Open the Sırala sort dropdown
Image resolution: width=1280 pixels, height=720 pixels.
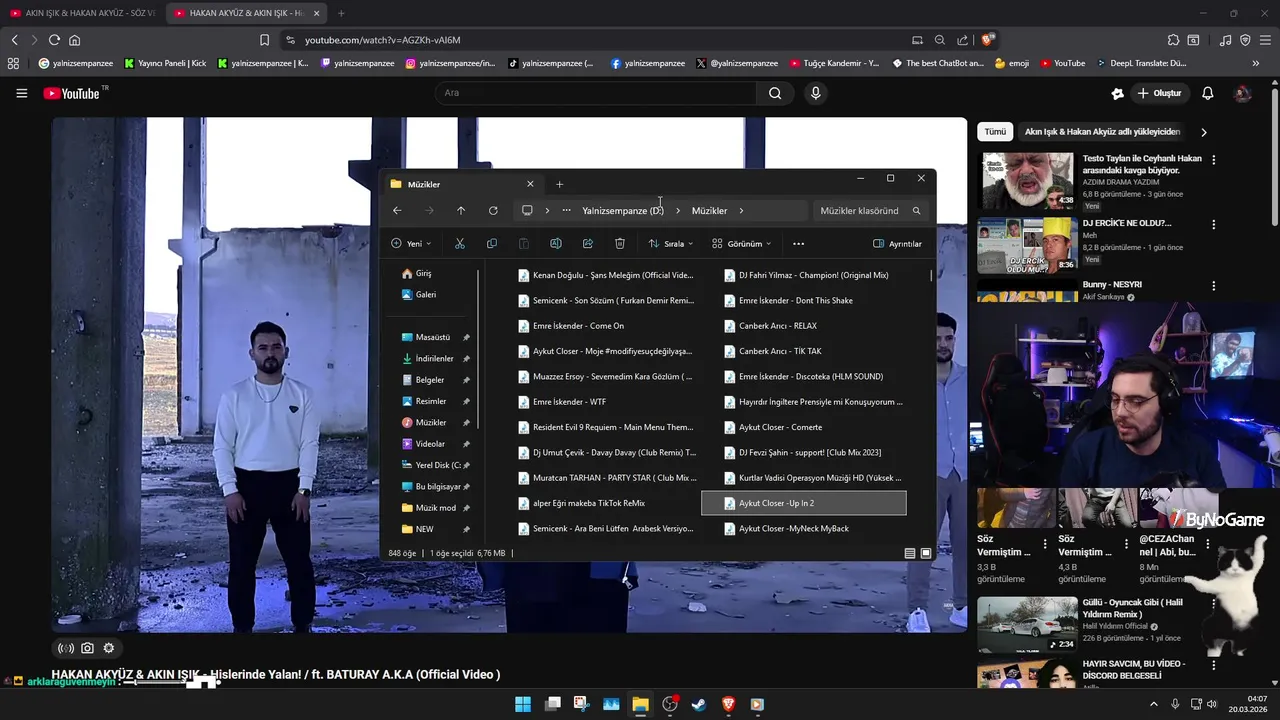(670, 243)
